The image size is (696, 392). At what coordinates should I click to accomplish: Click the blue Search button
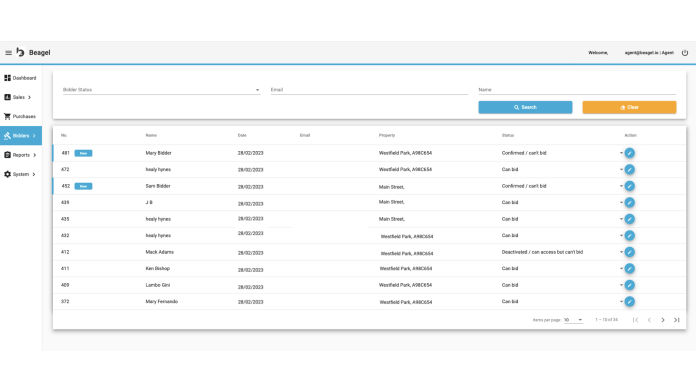[x=525, y=107]
